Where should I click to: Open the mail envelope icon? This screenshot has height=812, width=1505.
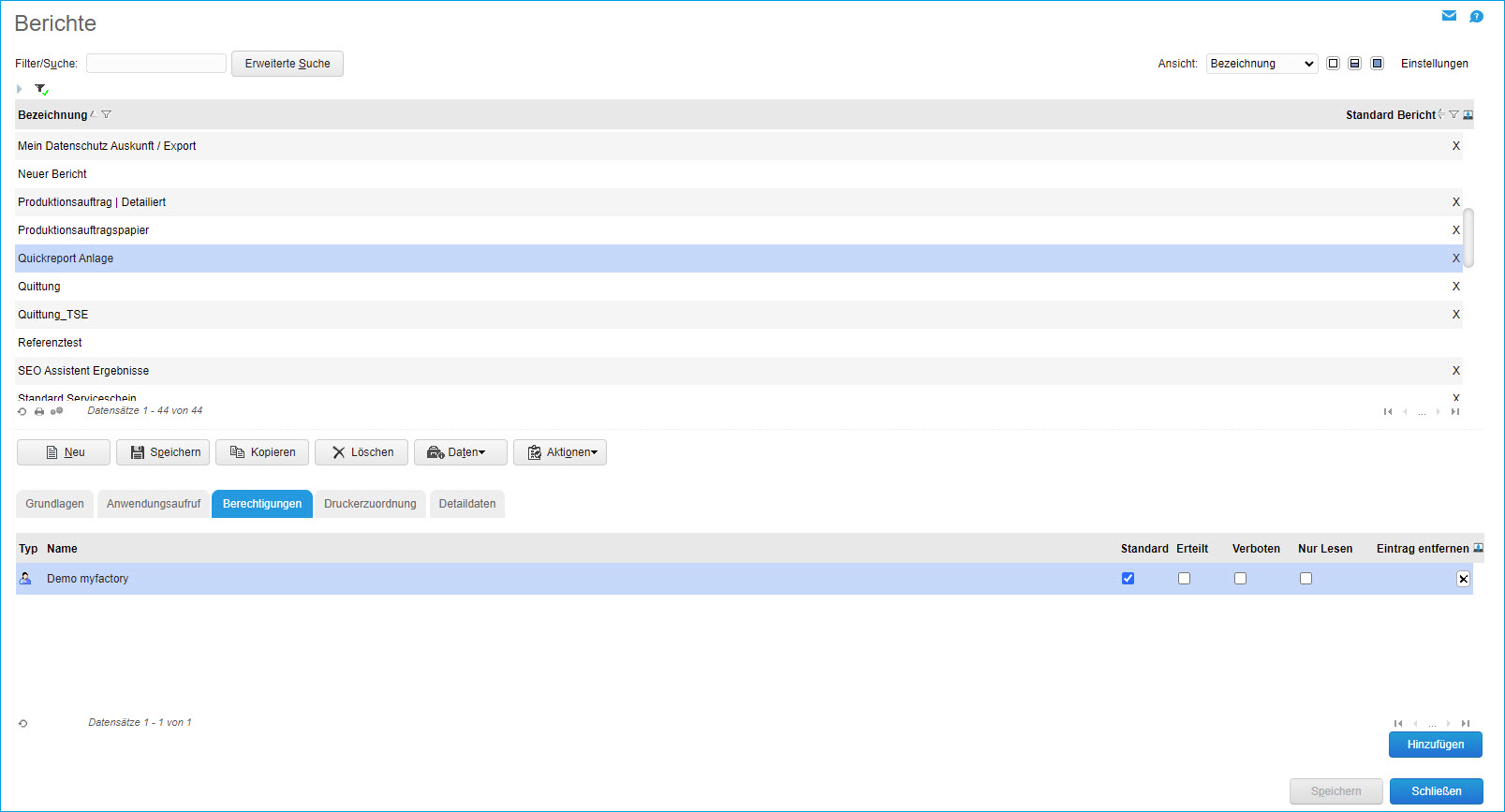1449,16
